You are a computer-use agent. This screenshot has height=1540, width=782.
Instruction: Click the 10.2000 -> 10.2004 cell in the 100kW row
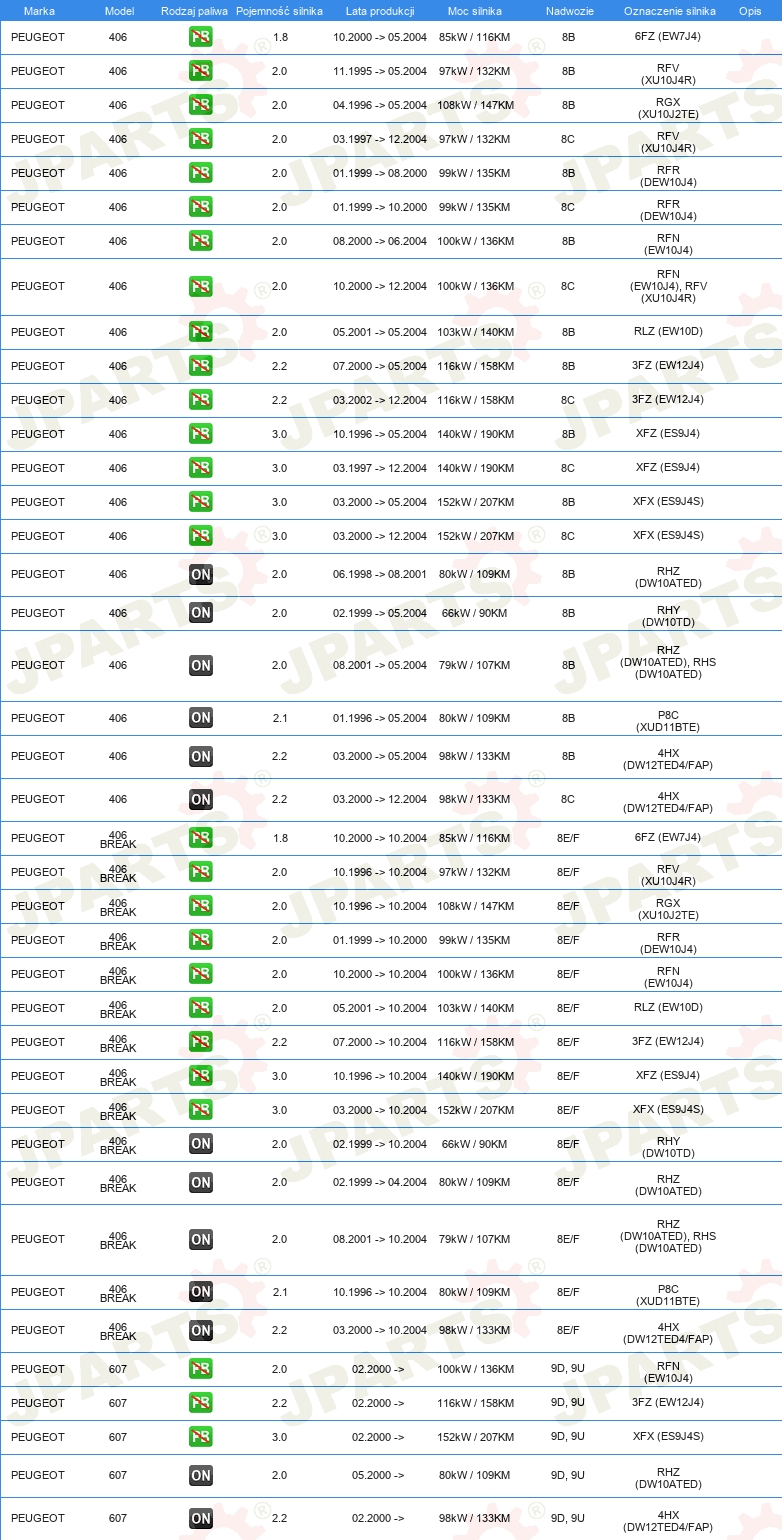[380, 974]
